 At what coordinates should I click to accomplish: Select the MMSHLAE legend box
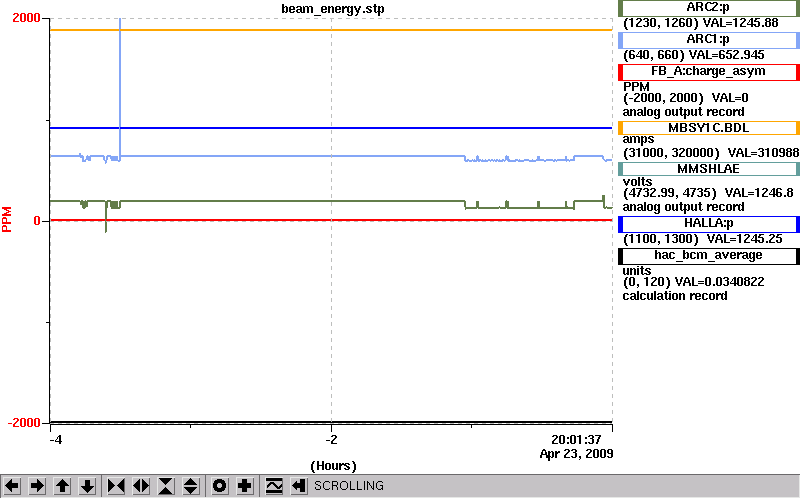coord(708,169)
